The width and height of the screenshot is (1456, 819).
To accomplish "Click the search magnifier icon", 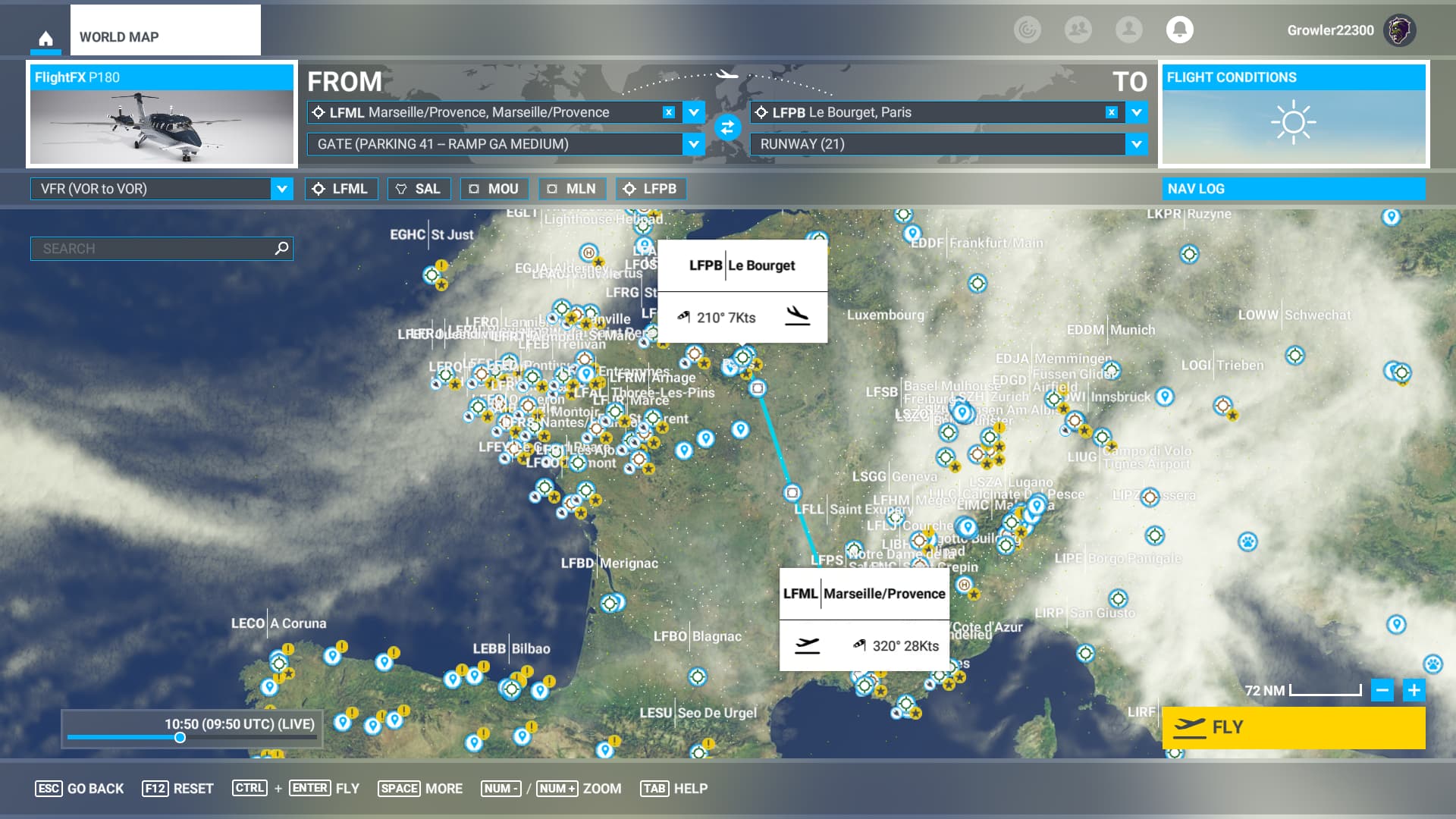I will (x=281, y=248).
